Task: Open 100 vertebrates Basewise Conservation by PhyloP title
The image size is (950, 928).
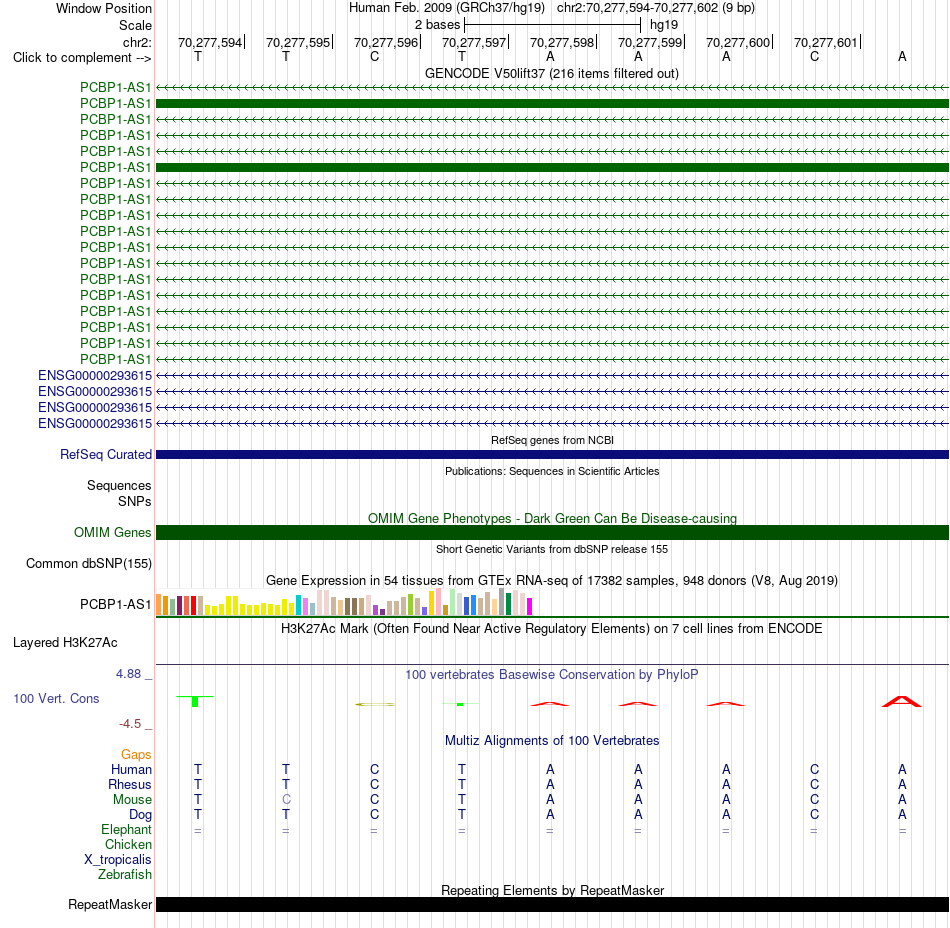Action: 552,674
